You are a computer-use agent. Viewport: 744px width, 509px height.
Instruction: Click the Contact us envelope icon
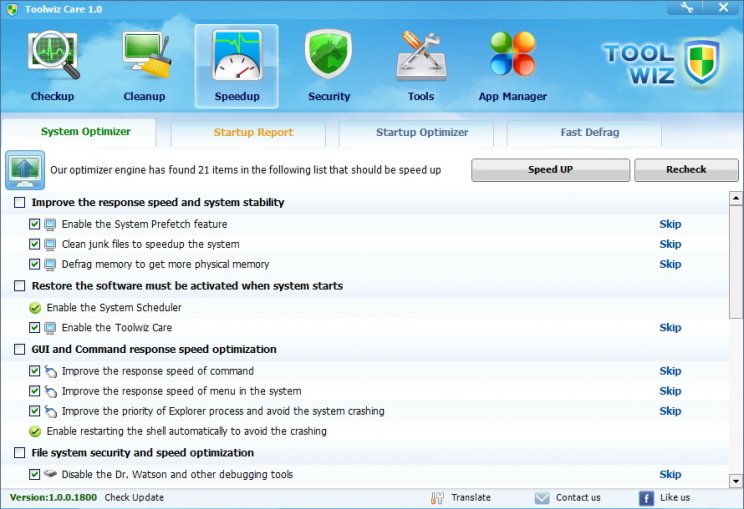pos(541,498)
